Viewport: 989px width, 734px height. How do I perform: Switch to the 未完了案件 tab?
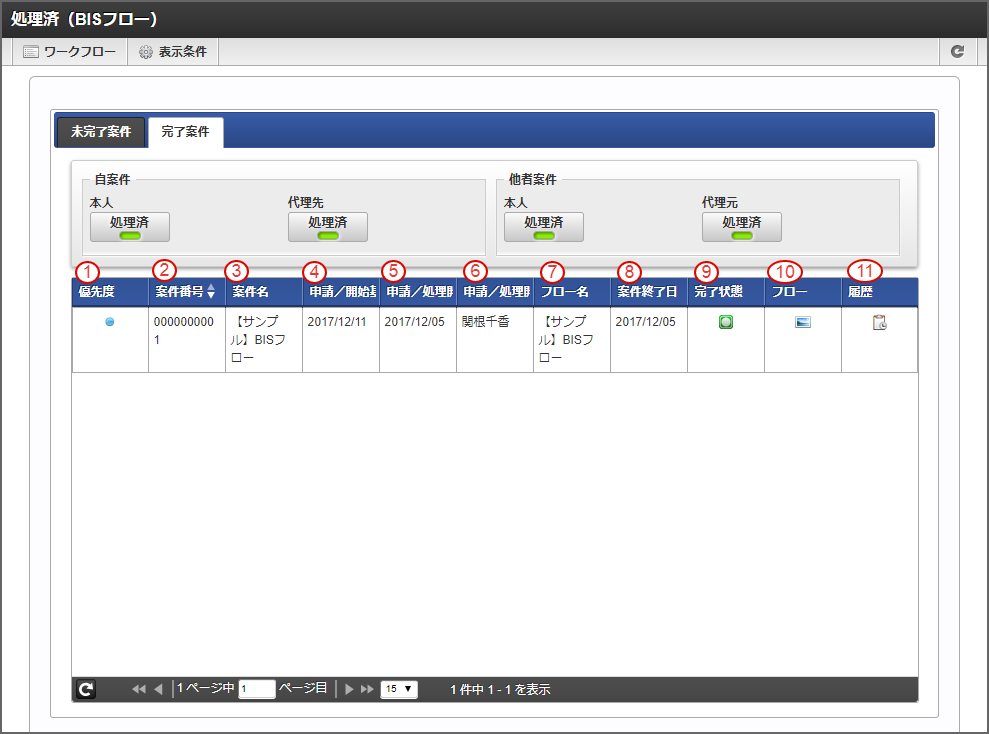[101, 132]
